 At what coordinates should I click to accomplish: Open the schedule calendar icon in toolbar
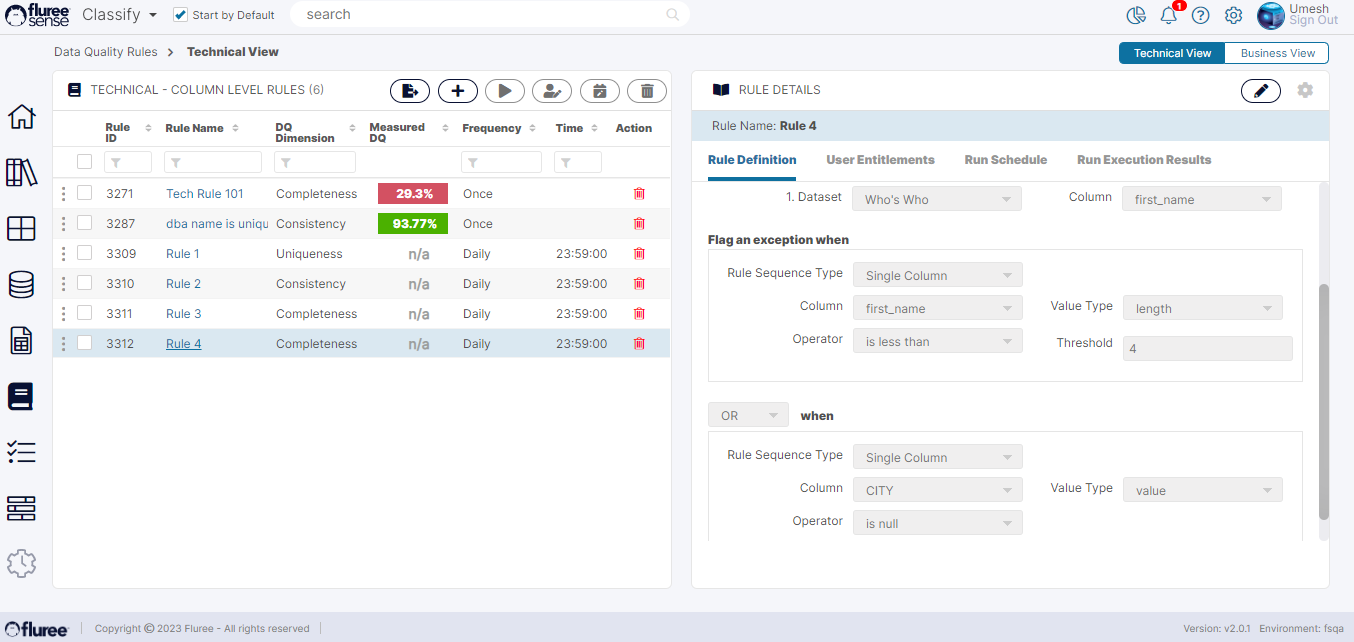[599, 91]
